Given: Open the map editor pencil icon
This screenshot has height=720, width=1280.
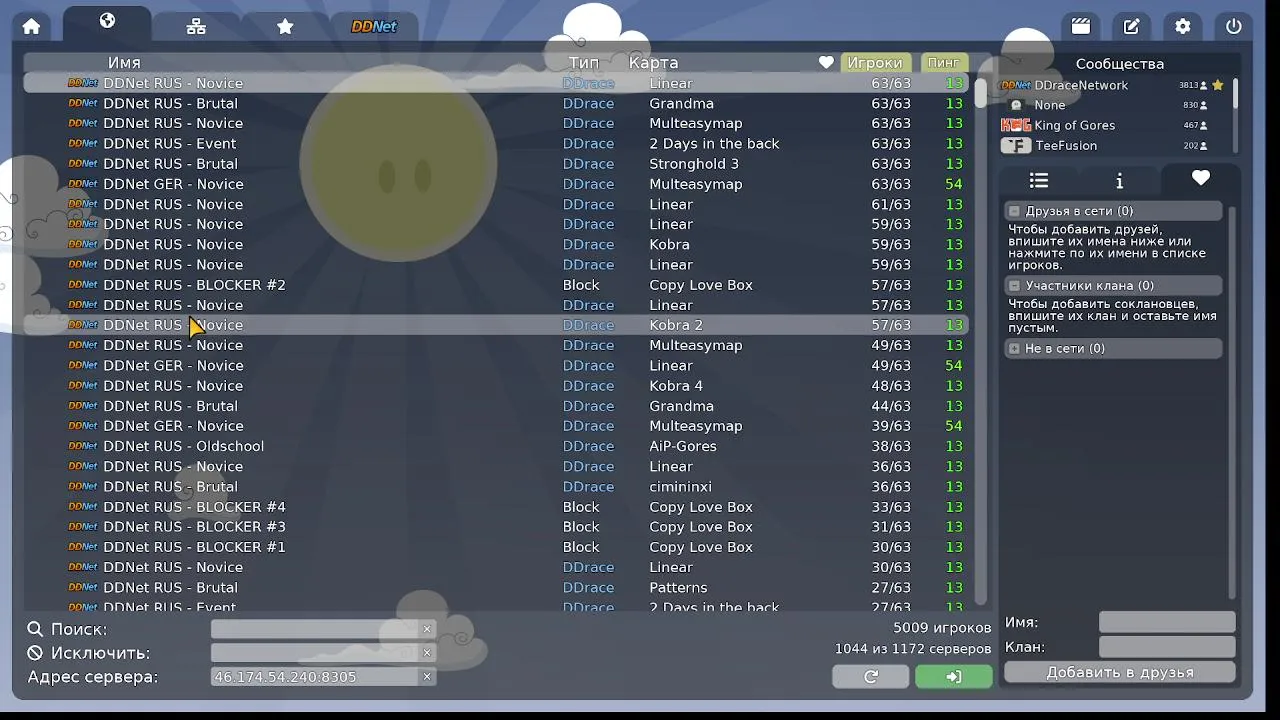Looking at the screenshot, I should click(x=1131, y=27).
